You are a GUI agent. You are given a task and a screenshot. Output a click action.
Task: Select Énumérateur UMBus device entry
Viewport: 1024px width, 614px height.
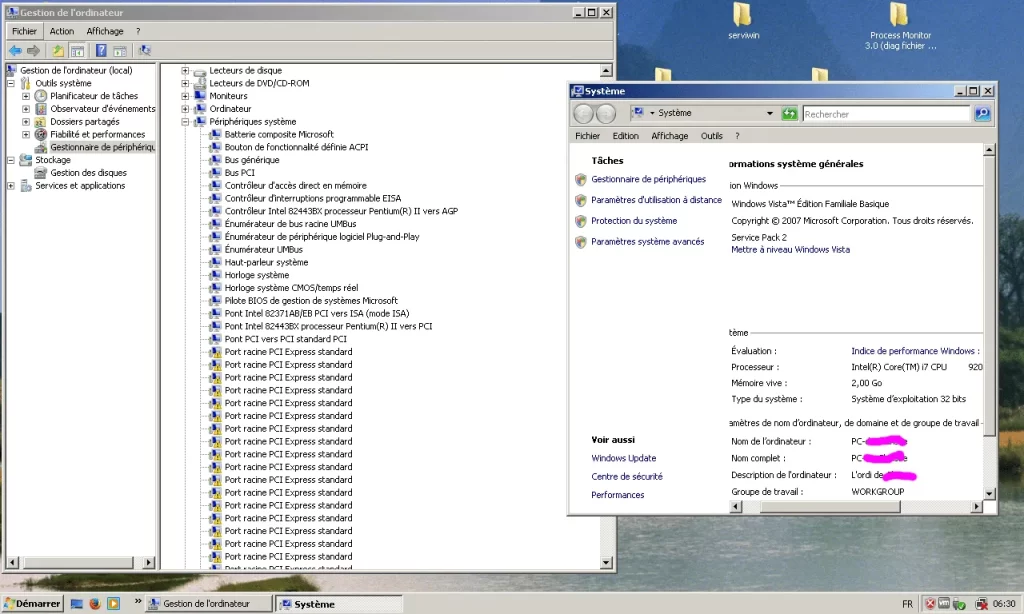(264, 250)
